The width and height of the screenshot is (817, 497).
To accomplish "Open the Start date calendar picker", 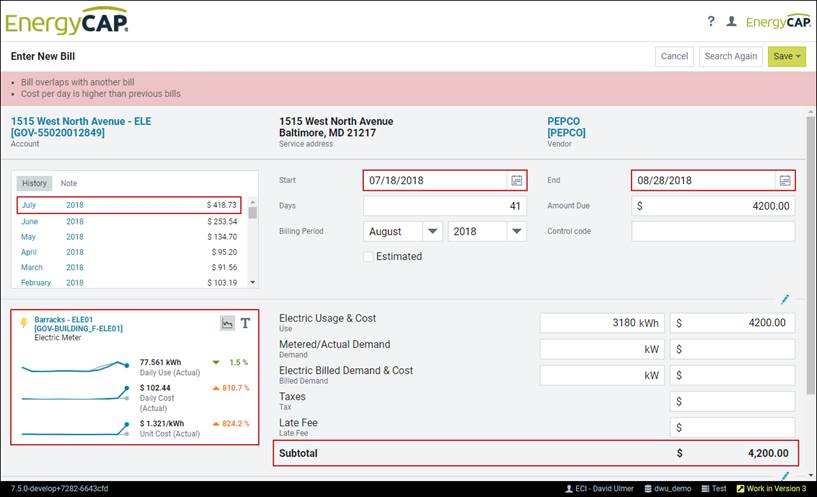I will point(516,181).
